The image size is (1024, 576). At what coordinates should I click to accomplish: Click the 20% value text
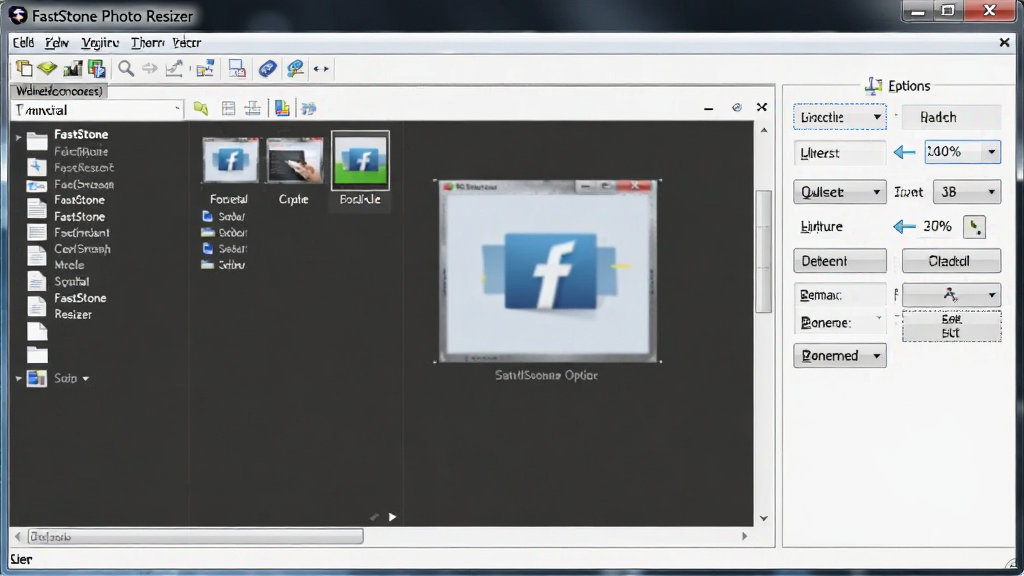pyautogui.click(x=937, y=227)
